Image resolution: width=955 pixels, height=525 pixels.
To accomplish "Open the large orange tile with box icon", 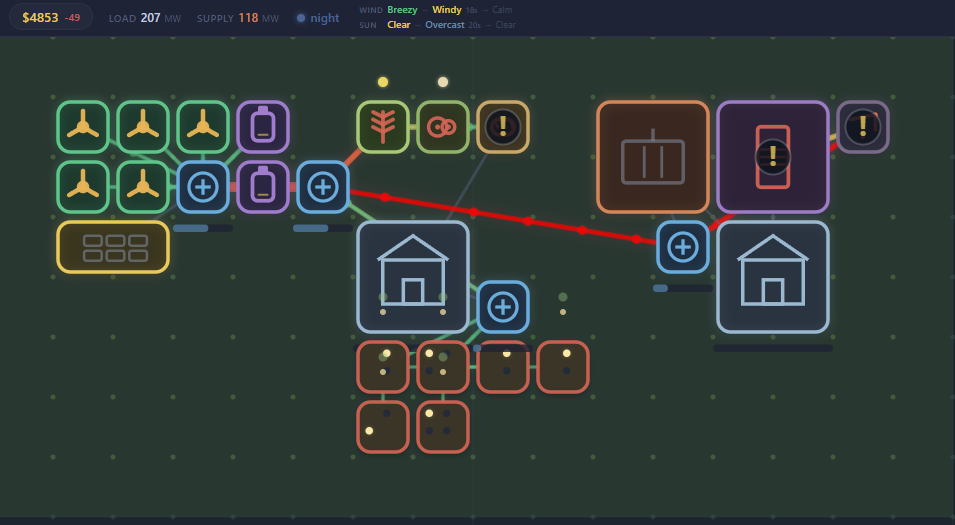I will pos(653,157).
